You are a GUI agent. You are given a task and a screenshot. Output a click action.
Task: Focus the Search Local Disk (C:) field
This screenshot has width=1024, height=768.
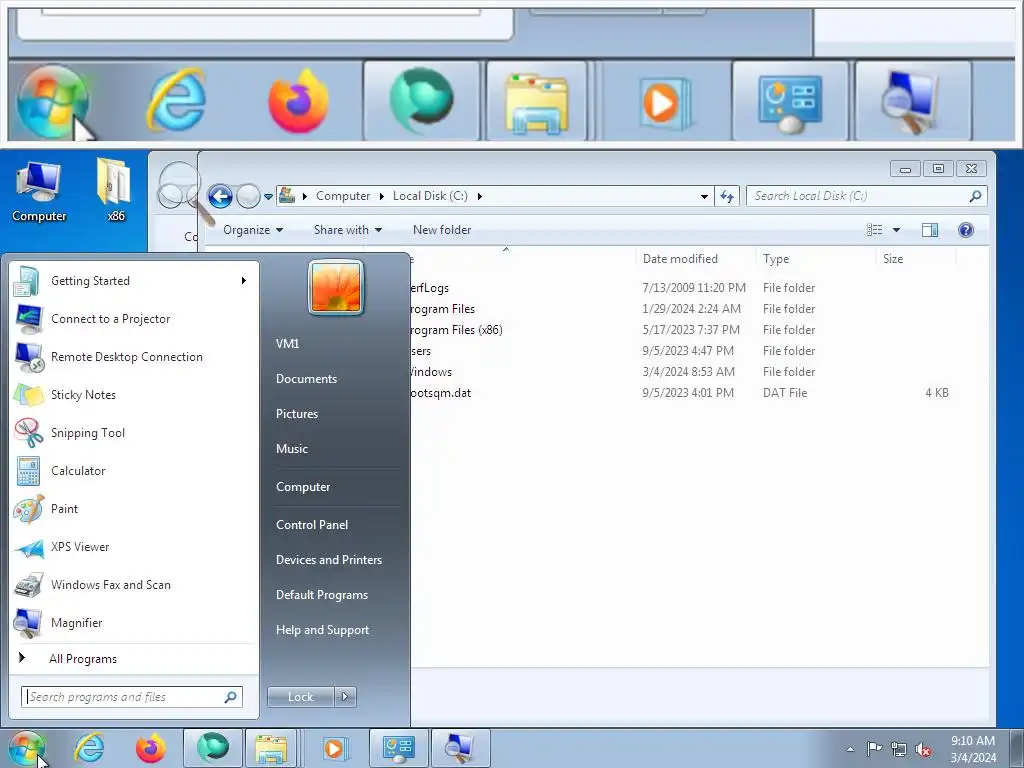tap(866, 196)
